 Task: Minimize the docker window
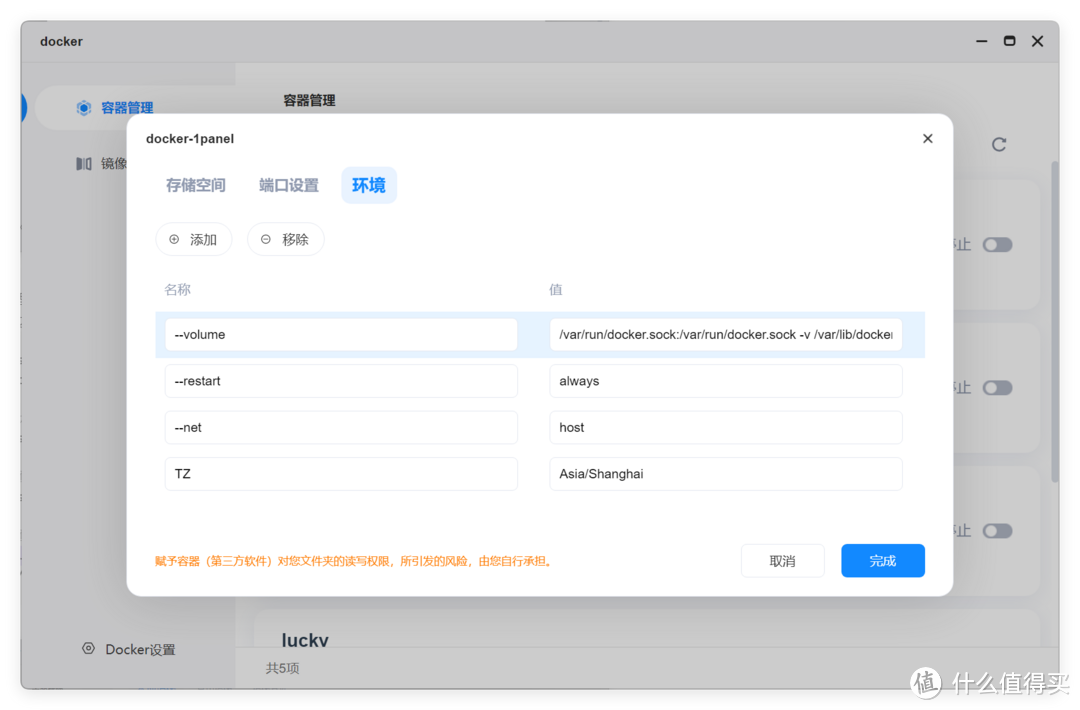(x=982, y=41)
